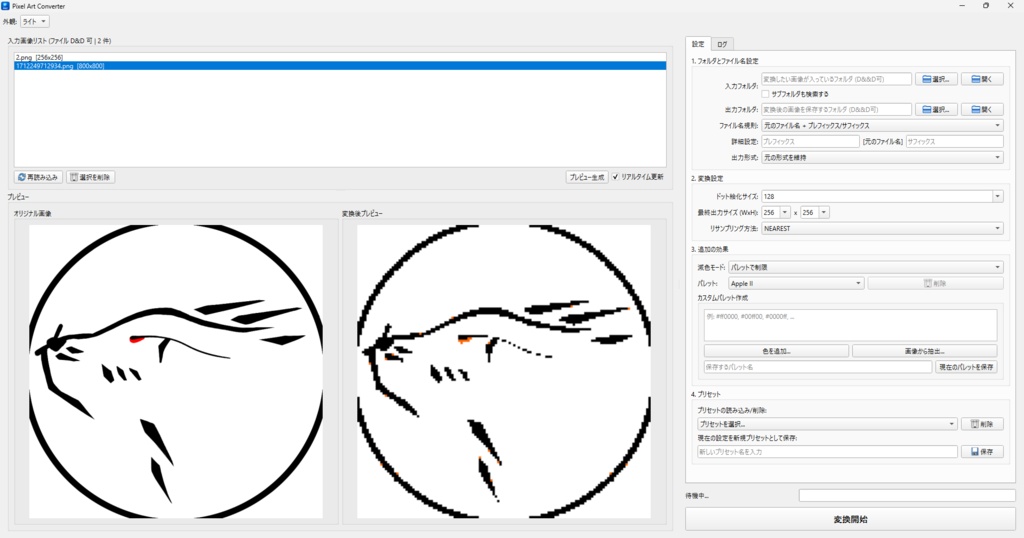Click the 入力フォルダ path field
Viewport: 1024px width, 538px height.
pyautogui.click(x=837, y=79)
